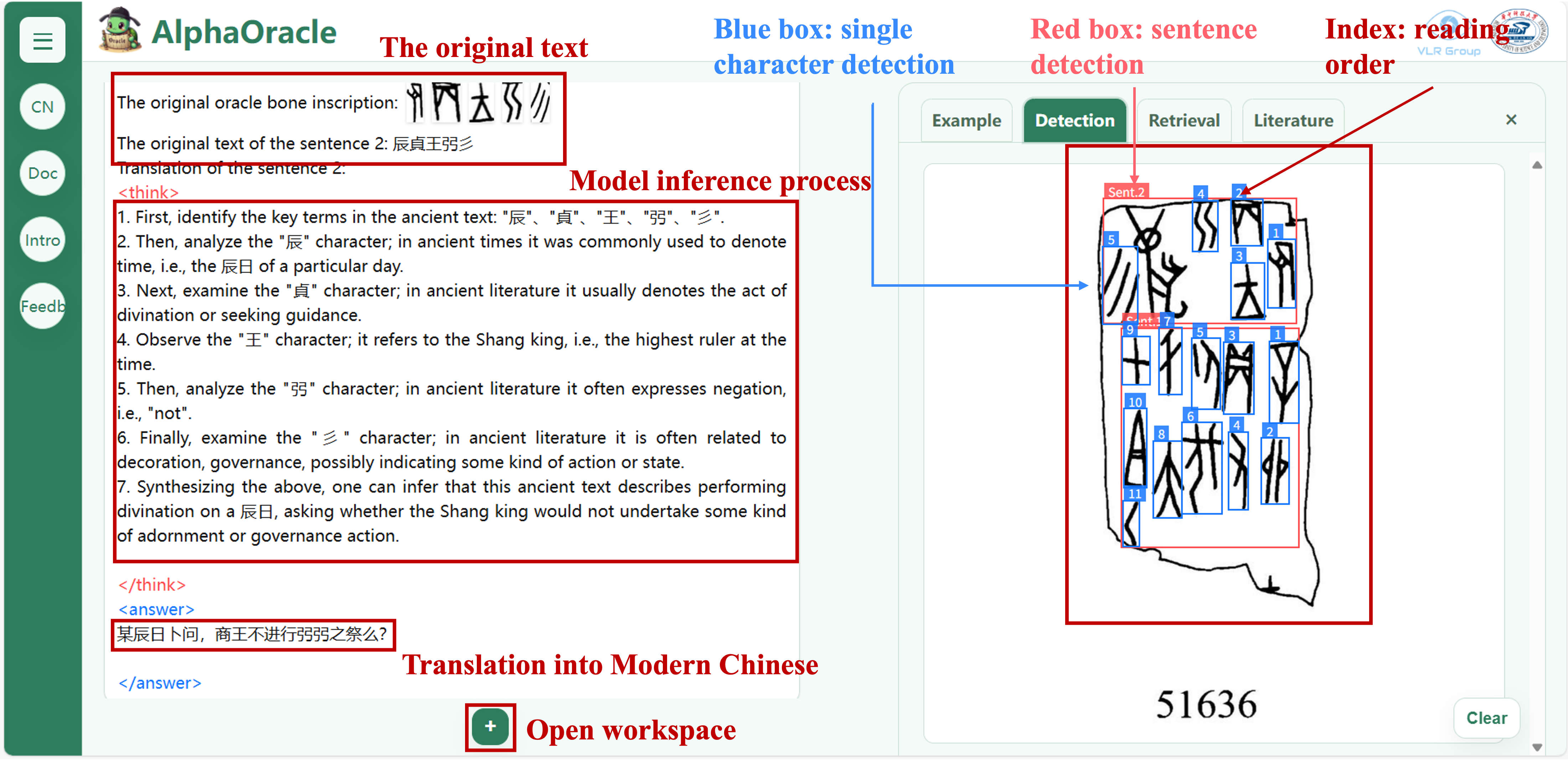Select the Detection tab
Screen dimensions: 1568x764
tap(1074, 120)
